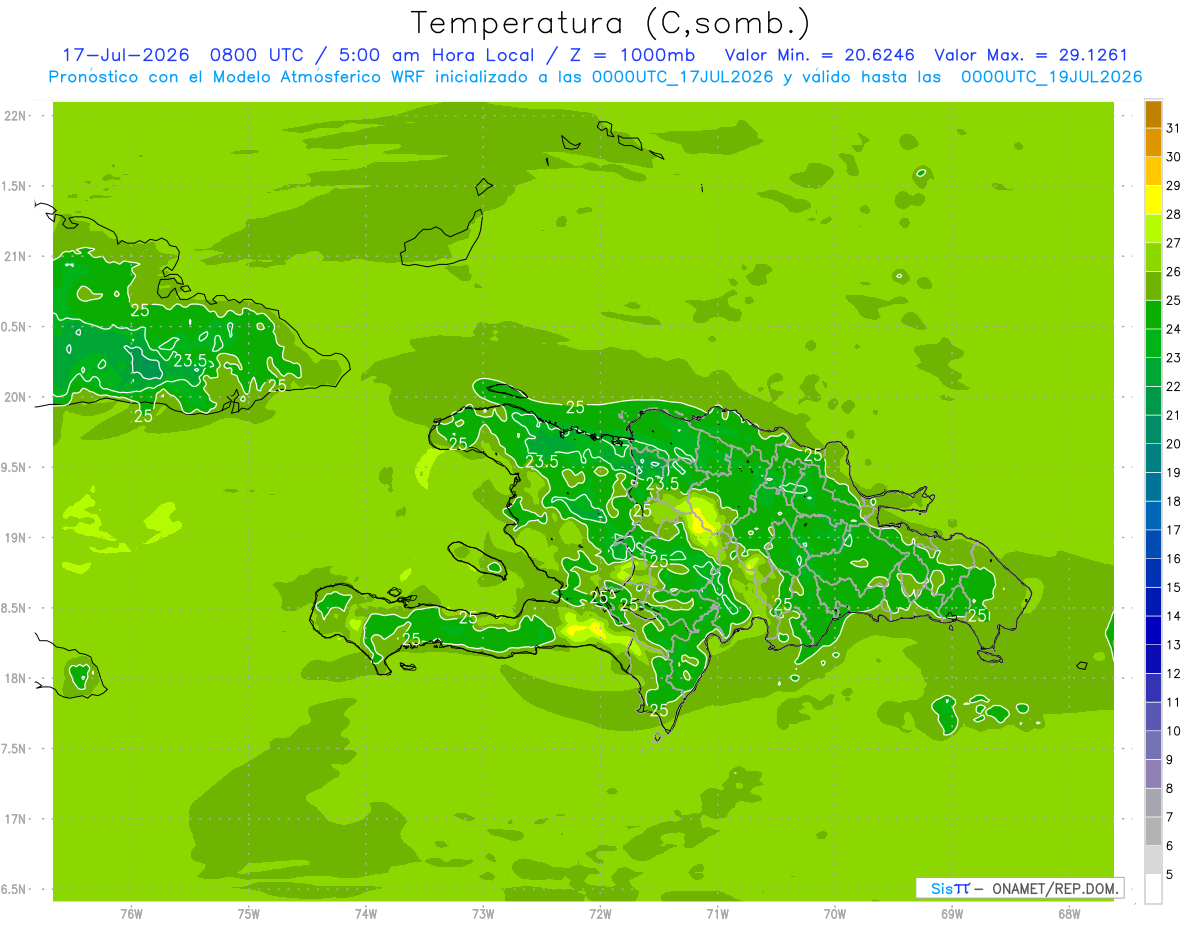Click the '5' legend value
This screenshot has width=1200, height=927.
(x=1170, y=875)
